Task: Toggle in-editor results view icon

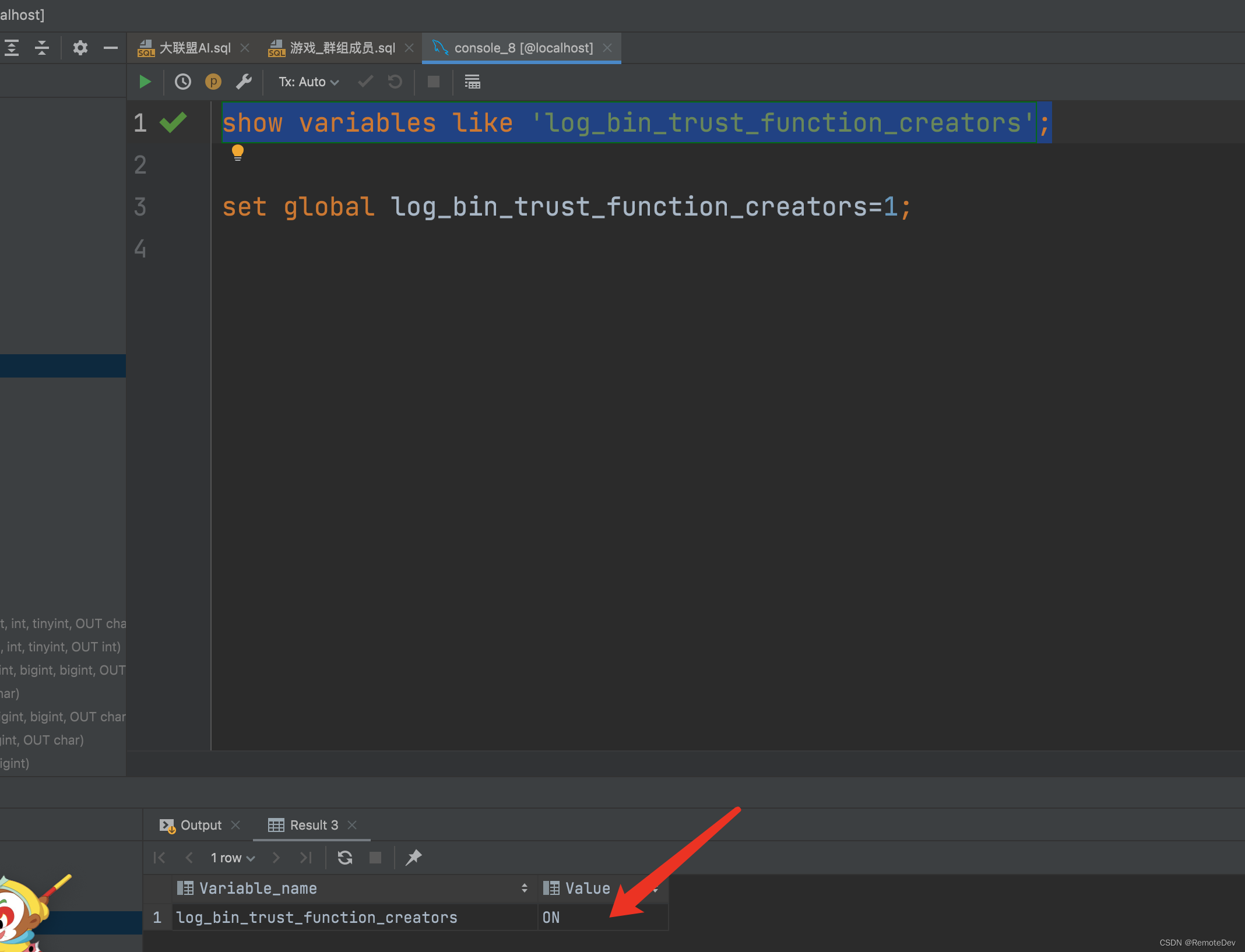Action: point(472,82)
